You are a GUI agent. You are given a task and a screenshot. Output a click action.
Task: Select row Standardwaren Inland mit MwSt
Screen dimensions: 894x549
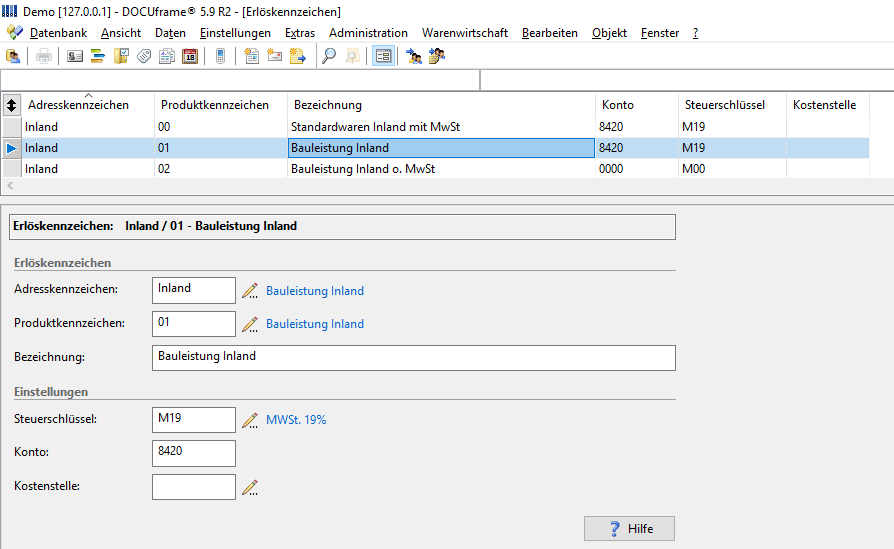coord(436,127)
